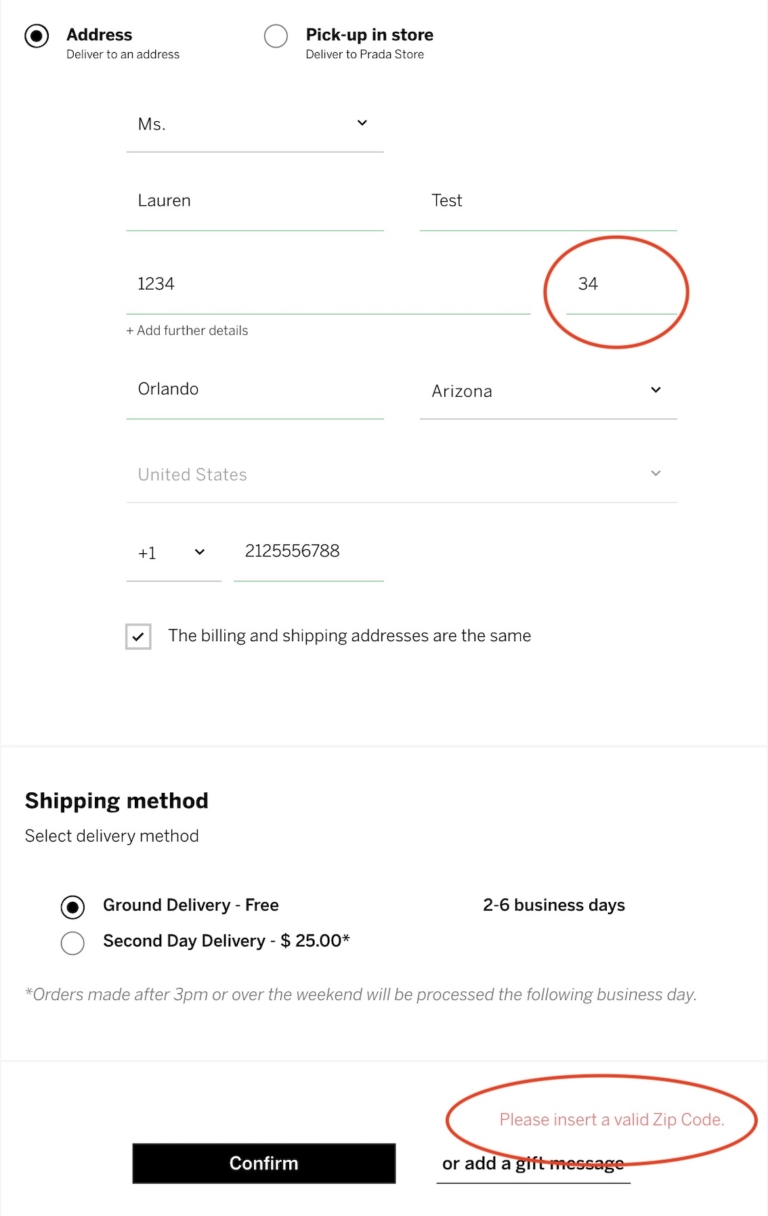The height and width of the screenshot is (1216, 768).
Task: Expand the state dropdown showing Arizona
Action: coord(548,391)
